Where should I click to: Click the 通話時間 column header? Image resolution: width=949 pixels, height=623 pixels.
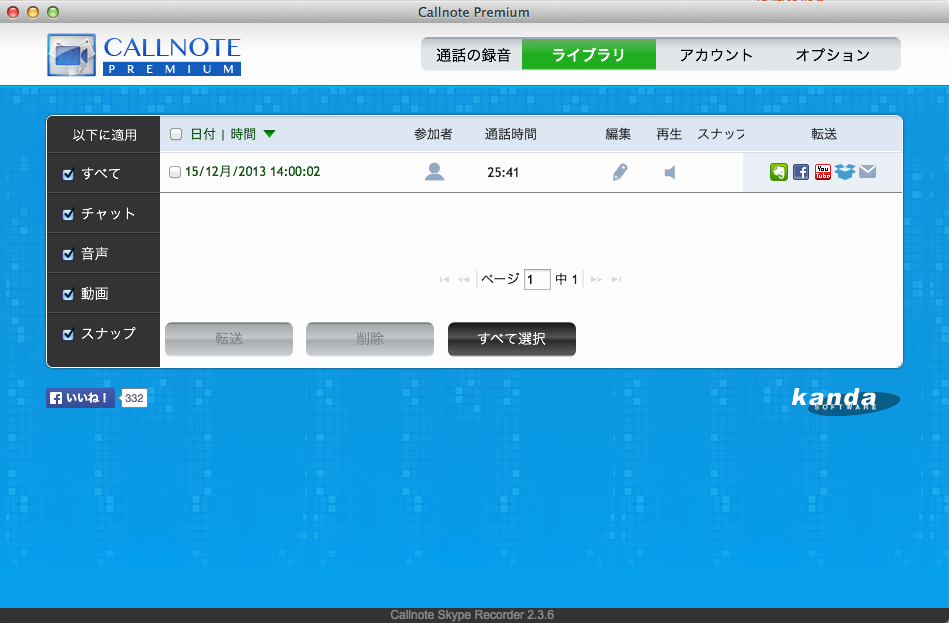(510, 134)
